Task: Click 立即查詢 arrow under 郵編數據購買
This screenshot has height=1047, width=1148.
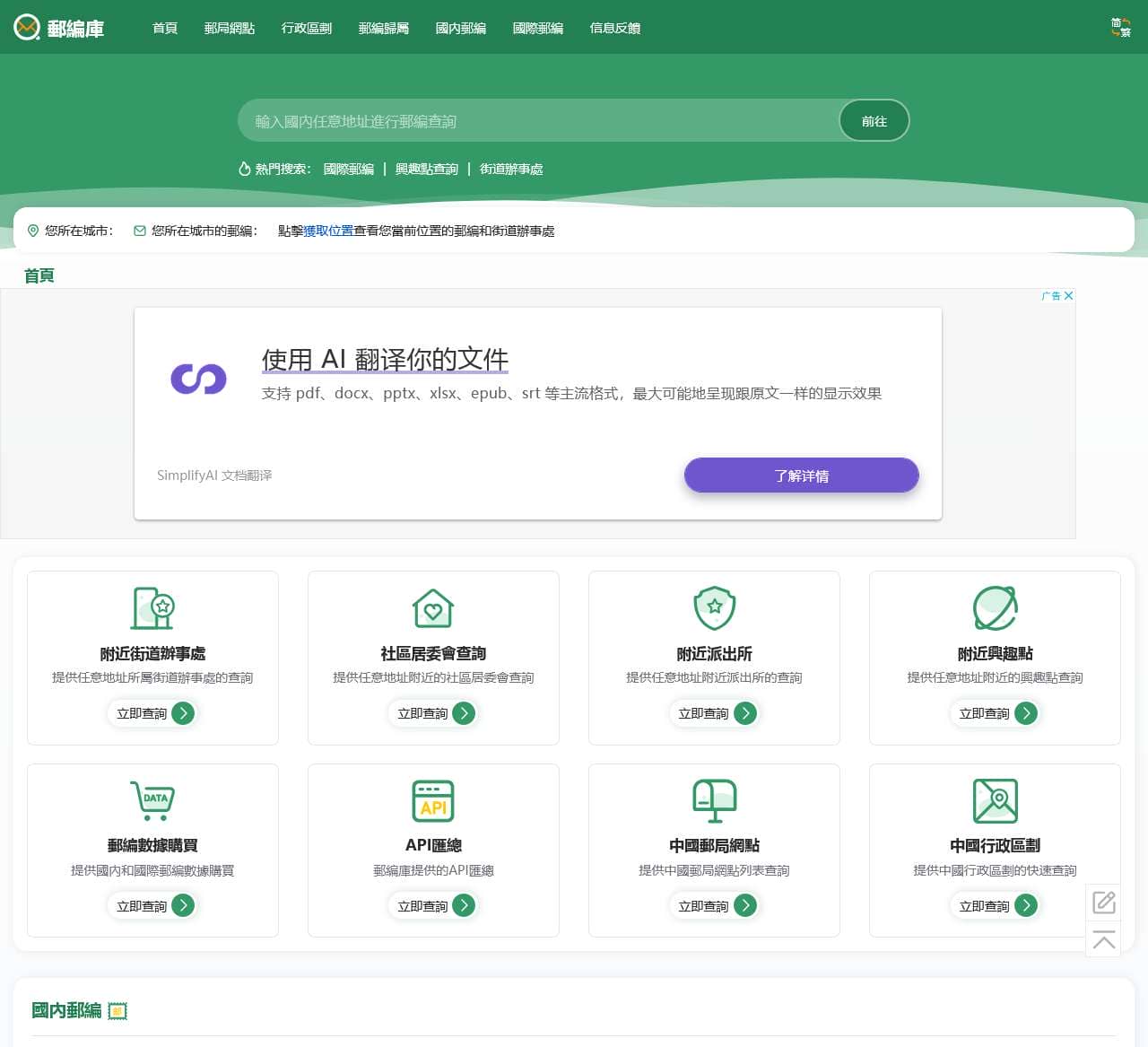Action: [x=183, y=905]
